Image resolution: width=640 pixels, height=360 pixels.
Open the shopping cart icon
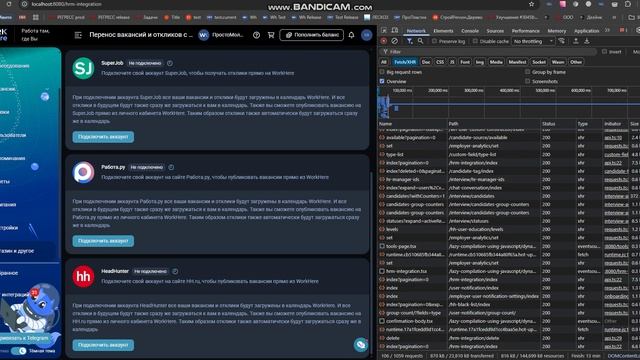pyautogui.click(x=271, y=35)
